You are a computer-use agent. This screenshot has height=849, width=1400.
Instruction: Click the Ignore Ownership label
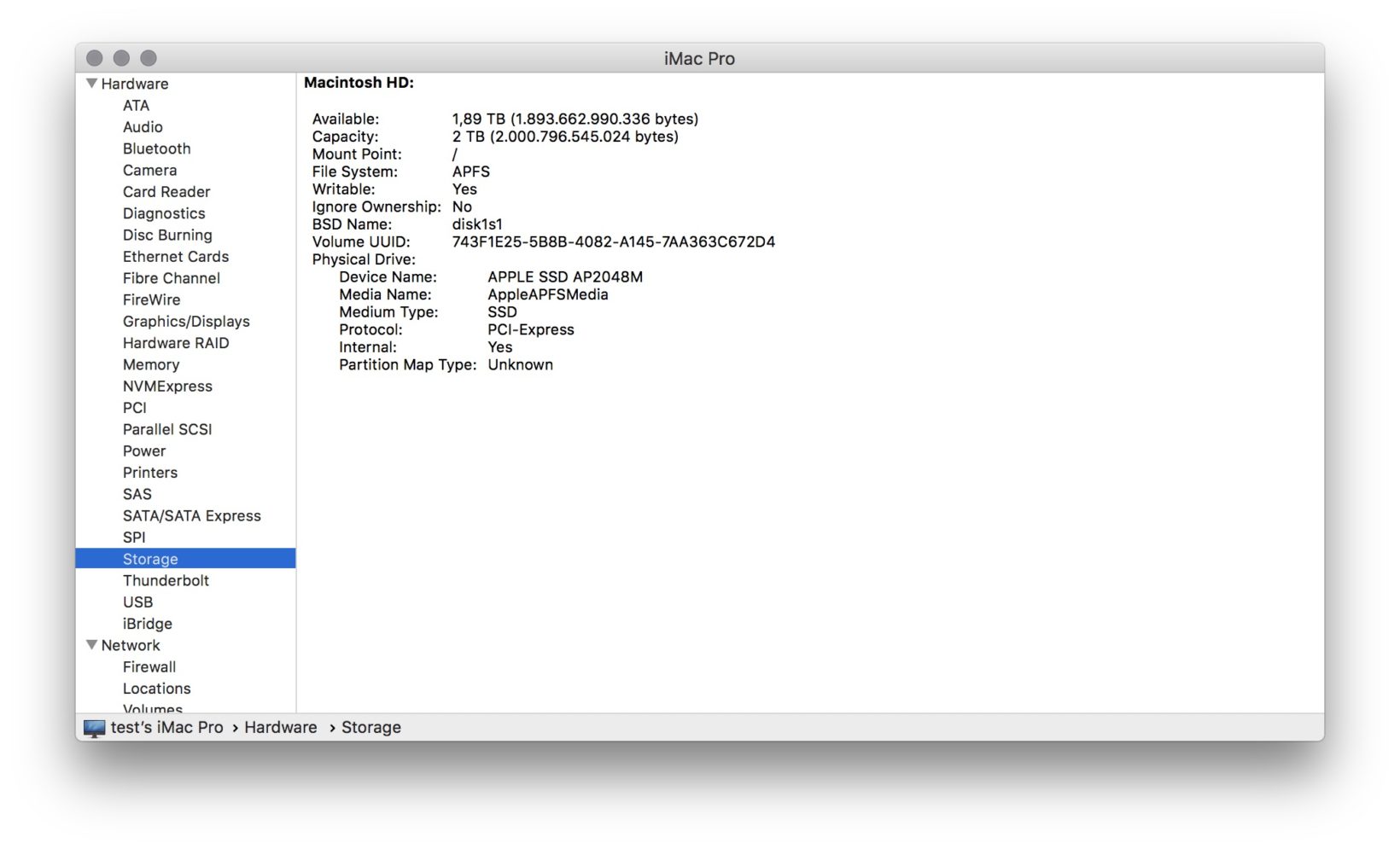pyautogui.click(x=376, y=206)
